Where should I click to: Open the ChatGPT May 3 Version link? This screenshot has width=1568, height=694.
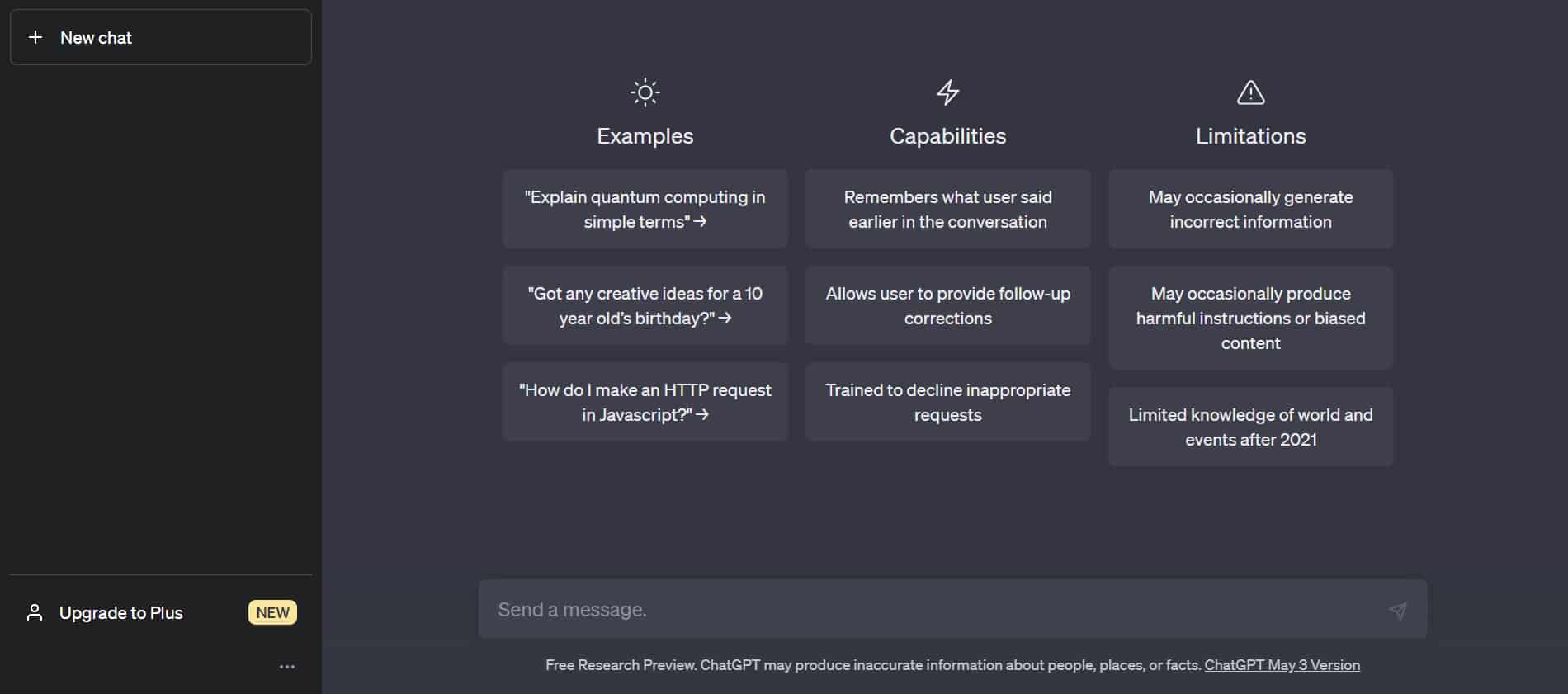tap(1282, 665)
